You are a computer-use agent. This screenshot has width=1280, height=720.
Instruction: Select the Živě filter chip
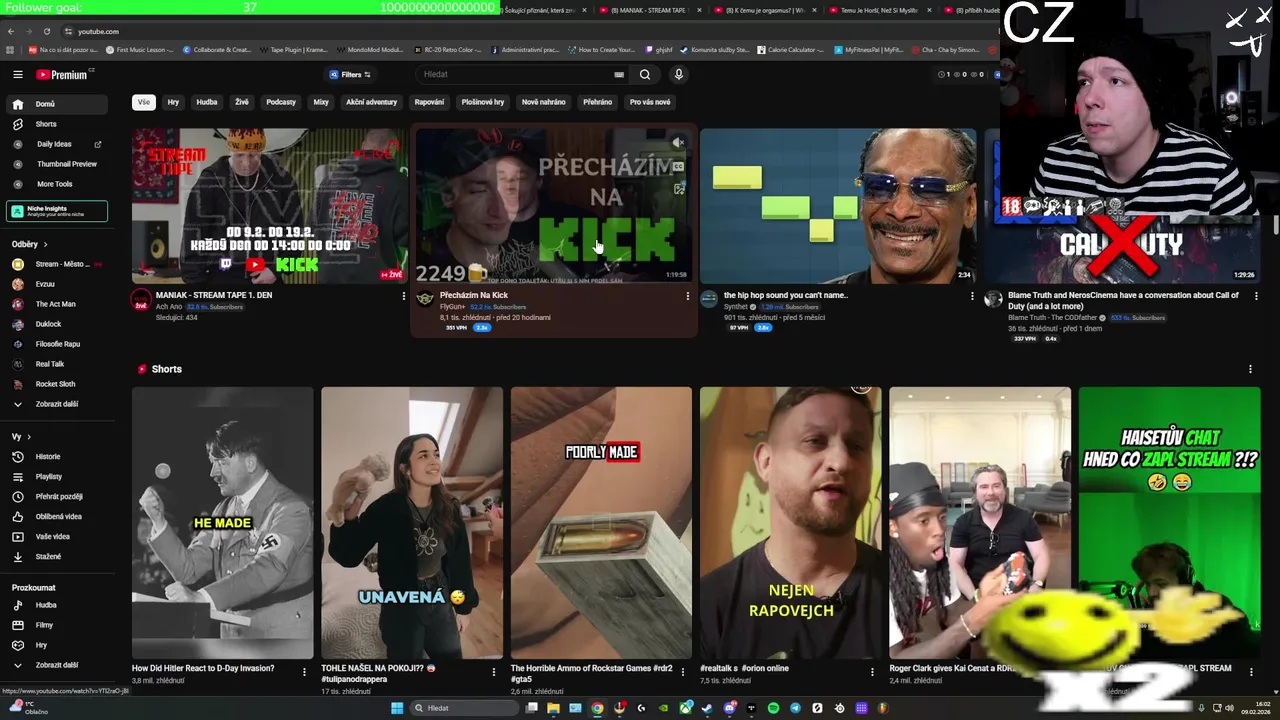242,102
